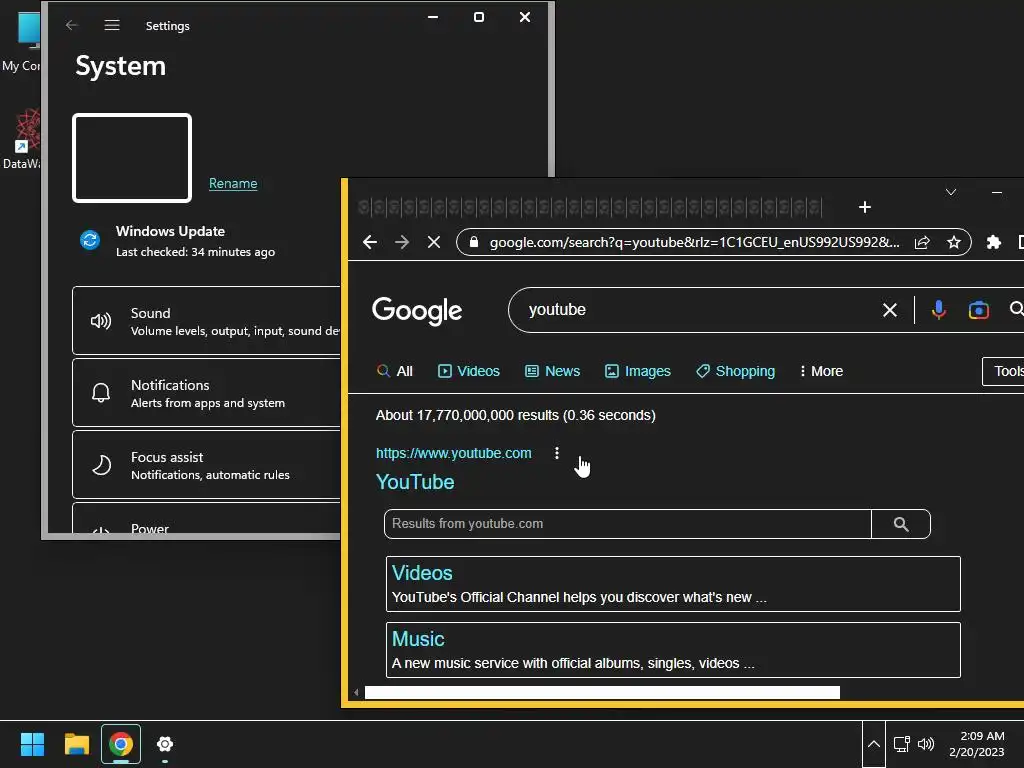This screenshot has height=768, width=1024.
Task: Click the Rename link in Settings
Action: (x=232, y=184)
